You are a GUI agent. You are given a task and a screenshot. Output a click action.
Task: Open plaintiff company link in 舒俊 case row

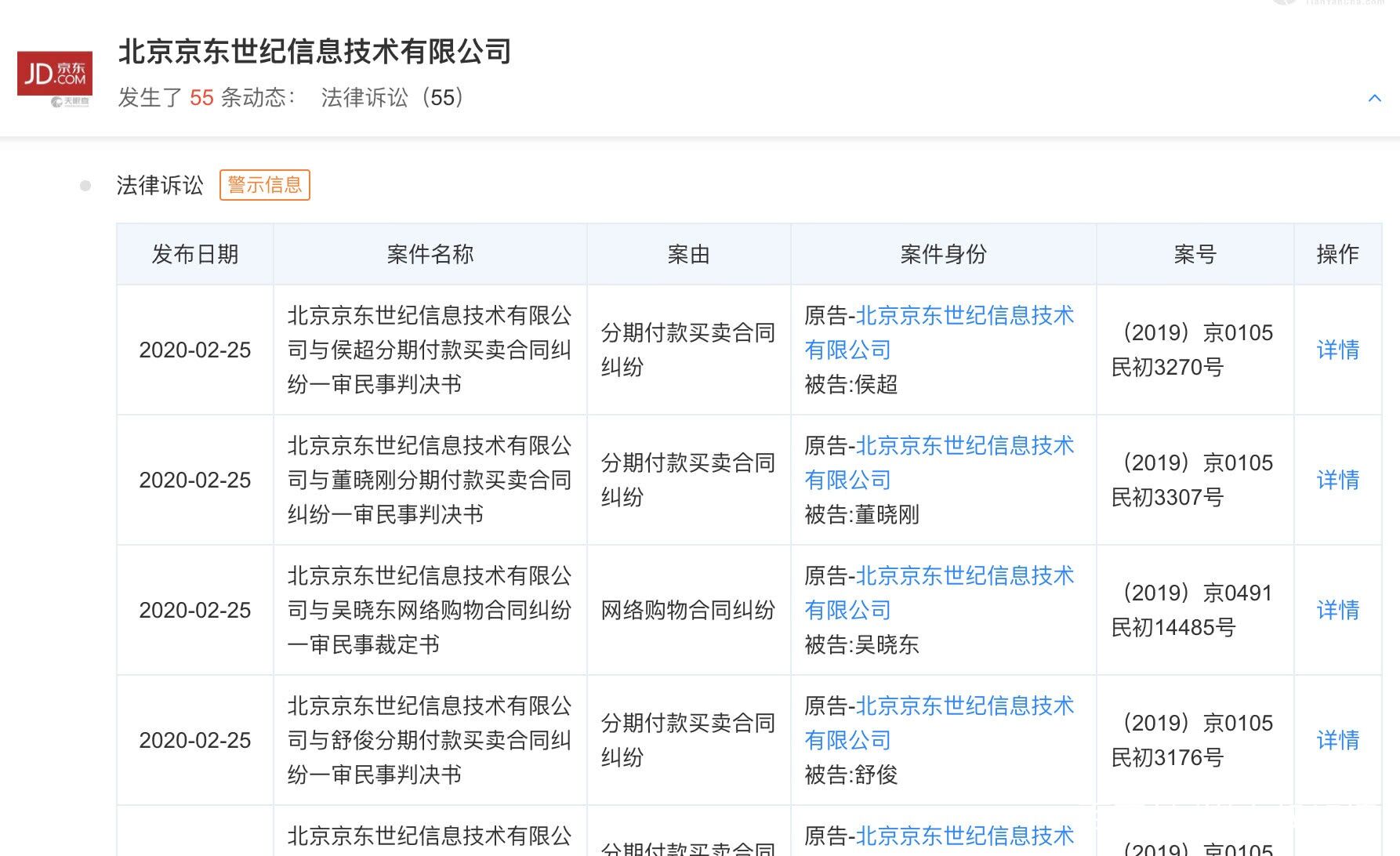[939, 723]
